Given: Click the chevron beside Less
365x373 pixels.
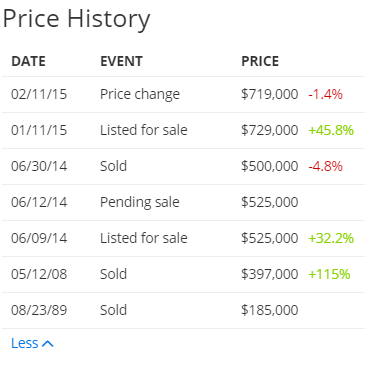Looking at the screenshot, I should pyautogui.click(x=48, y=344).
